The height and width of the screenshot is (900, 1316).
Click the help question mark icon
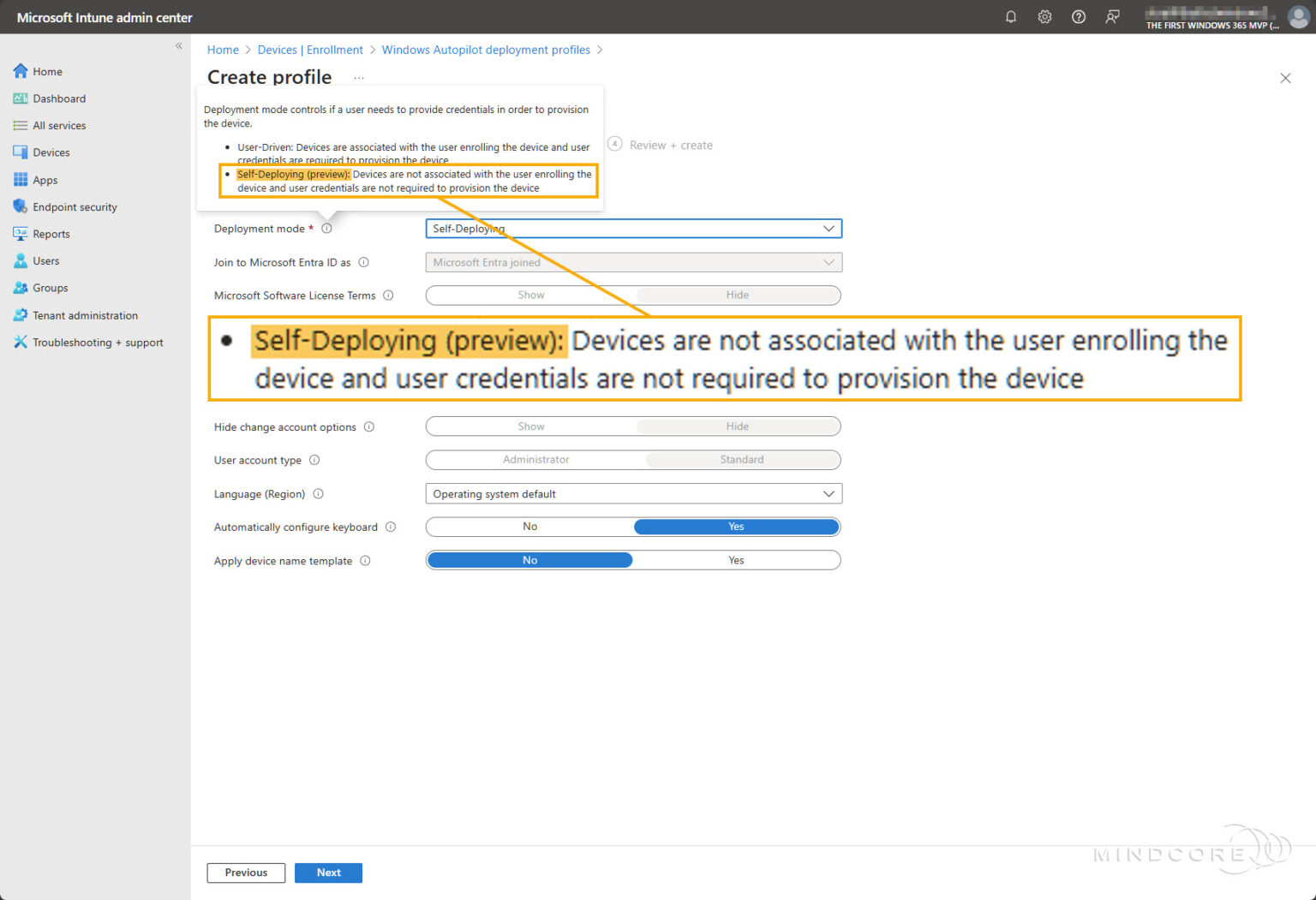[1079, 17]
